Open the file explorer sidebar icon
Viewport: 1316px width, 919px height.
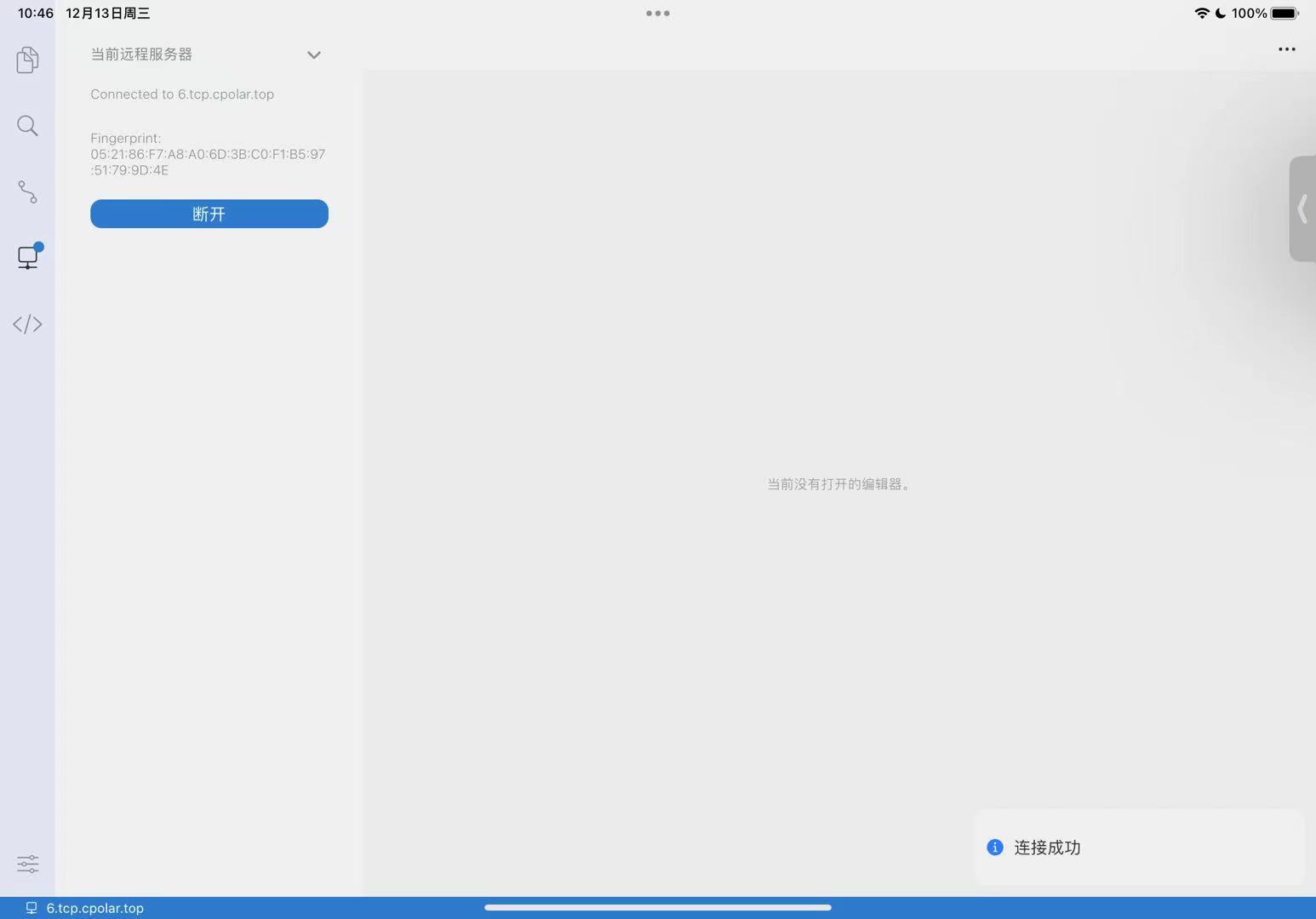click(x=27, y=60)
